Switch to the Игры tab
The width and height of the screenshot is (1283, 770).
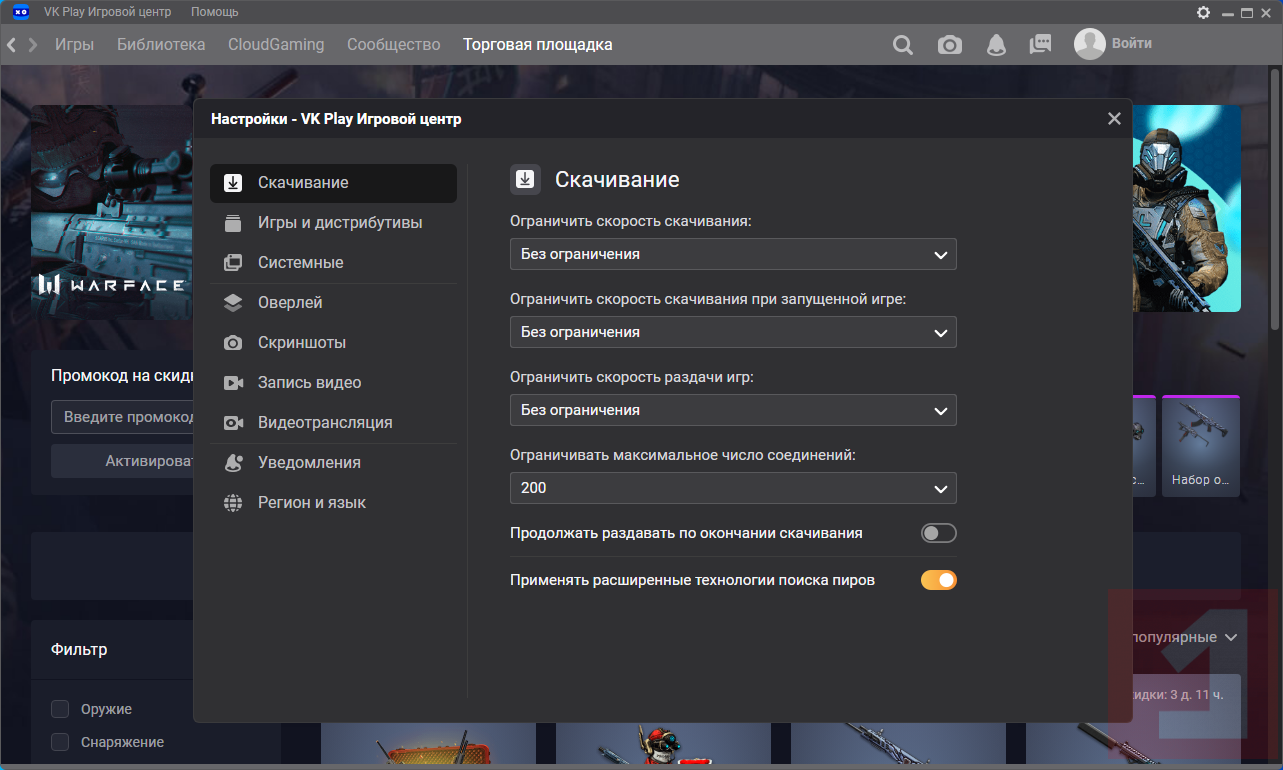click(x=75, y=45)
